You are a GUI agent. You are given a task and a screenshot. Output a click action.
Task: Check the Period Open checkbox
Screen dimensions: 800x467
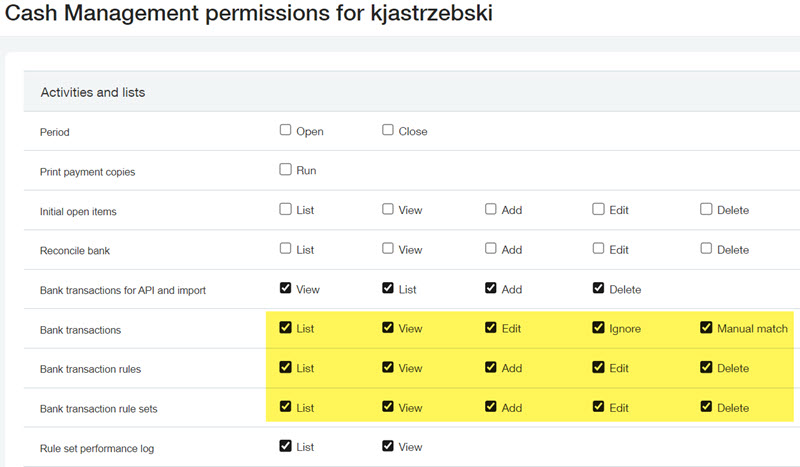[286, 130]
